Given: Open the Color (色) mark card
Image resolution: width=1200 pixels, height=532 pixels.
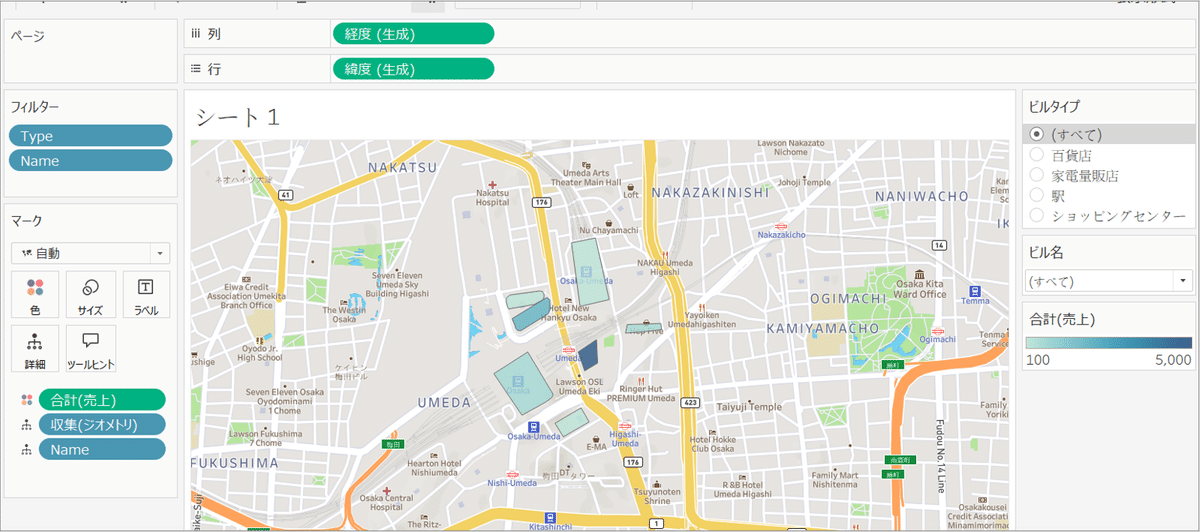Looking at the screenshot, I should click(35, 294).
